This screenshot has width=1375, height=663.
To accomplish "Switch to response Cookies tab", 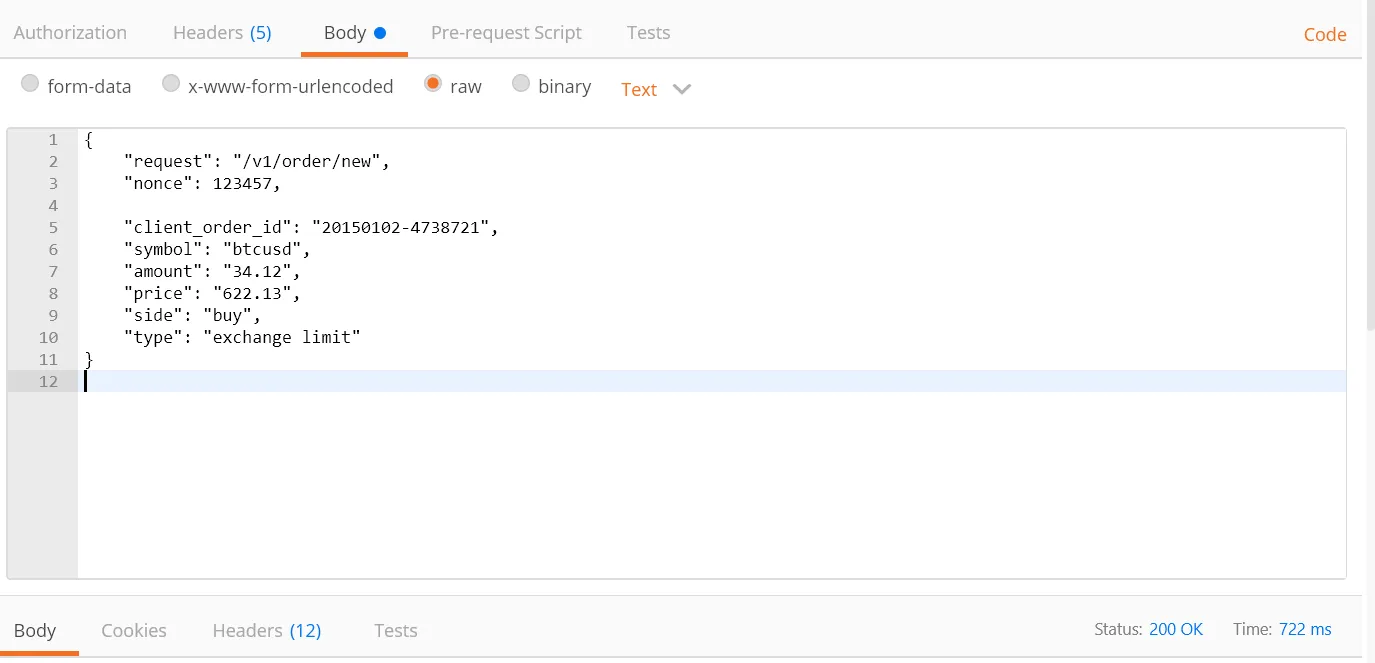I will [134, 631].
